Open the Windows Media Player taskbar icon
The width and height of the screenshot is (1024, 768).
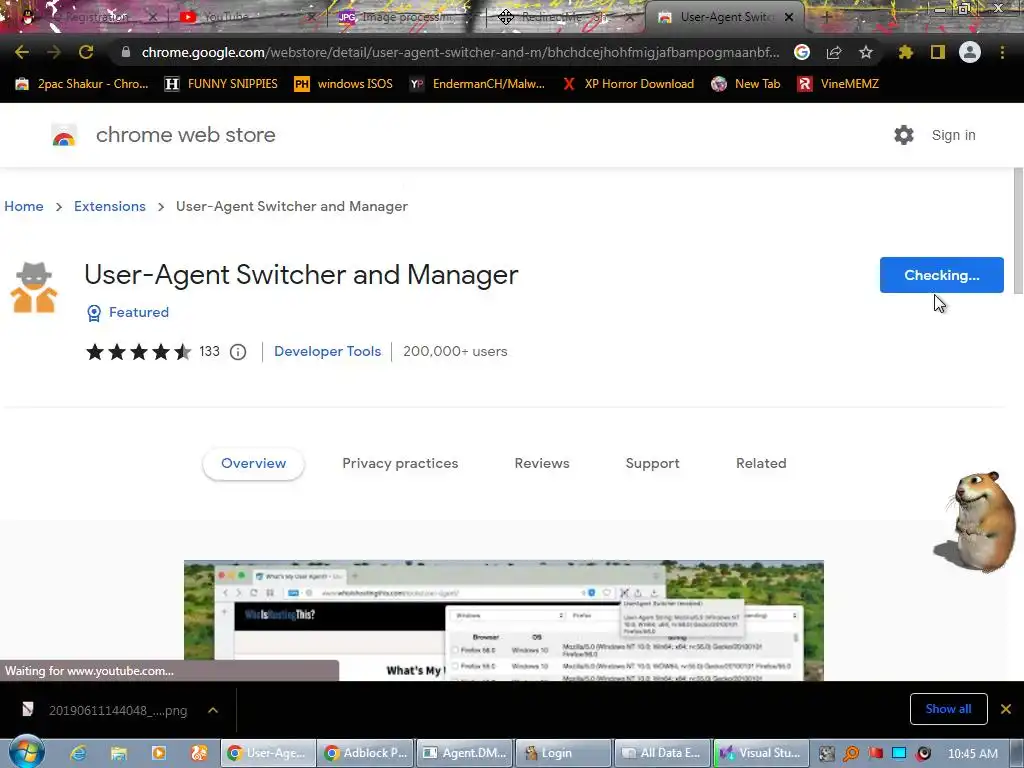point(159,753)
